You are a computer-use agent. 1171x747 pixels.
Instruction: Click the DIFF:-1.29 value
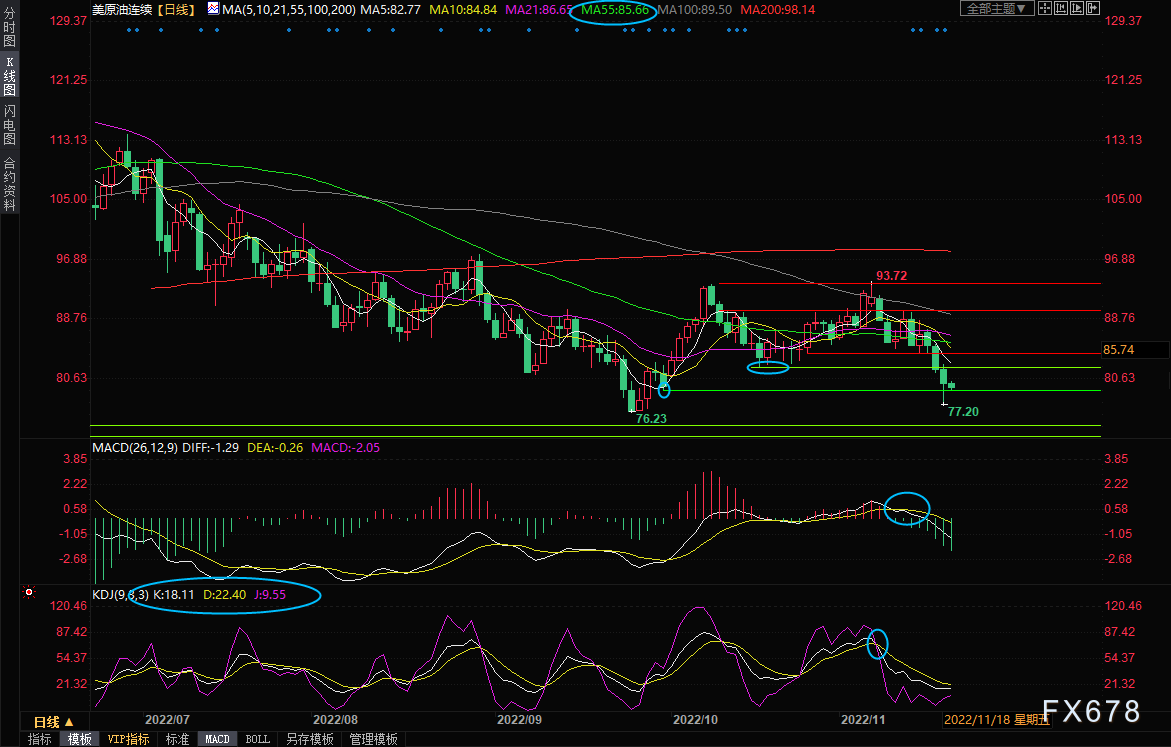211,447
